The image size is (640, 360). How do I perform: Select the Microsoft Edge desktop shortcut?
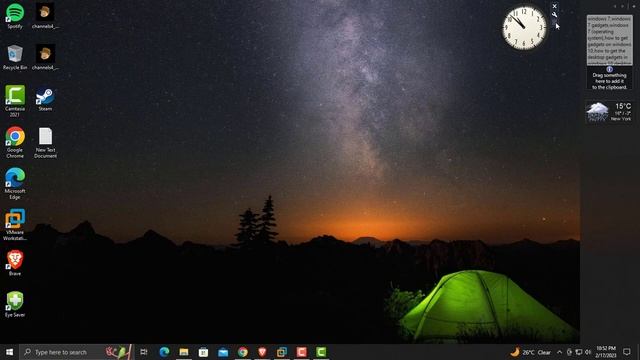(x=15, y=183)
